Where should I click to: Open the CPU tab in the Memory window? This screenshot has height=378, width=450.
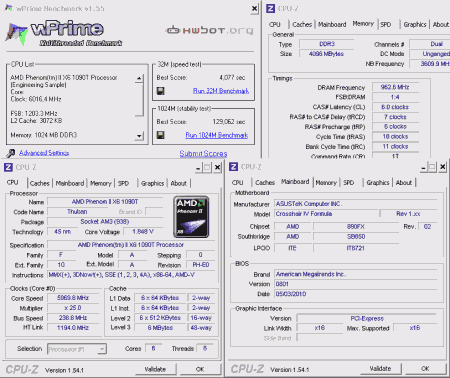275,25
